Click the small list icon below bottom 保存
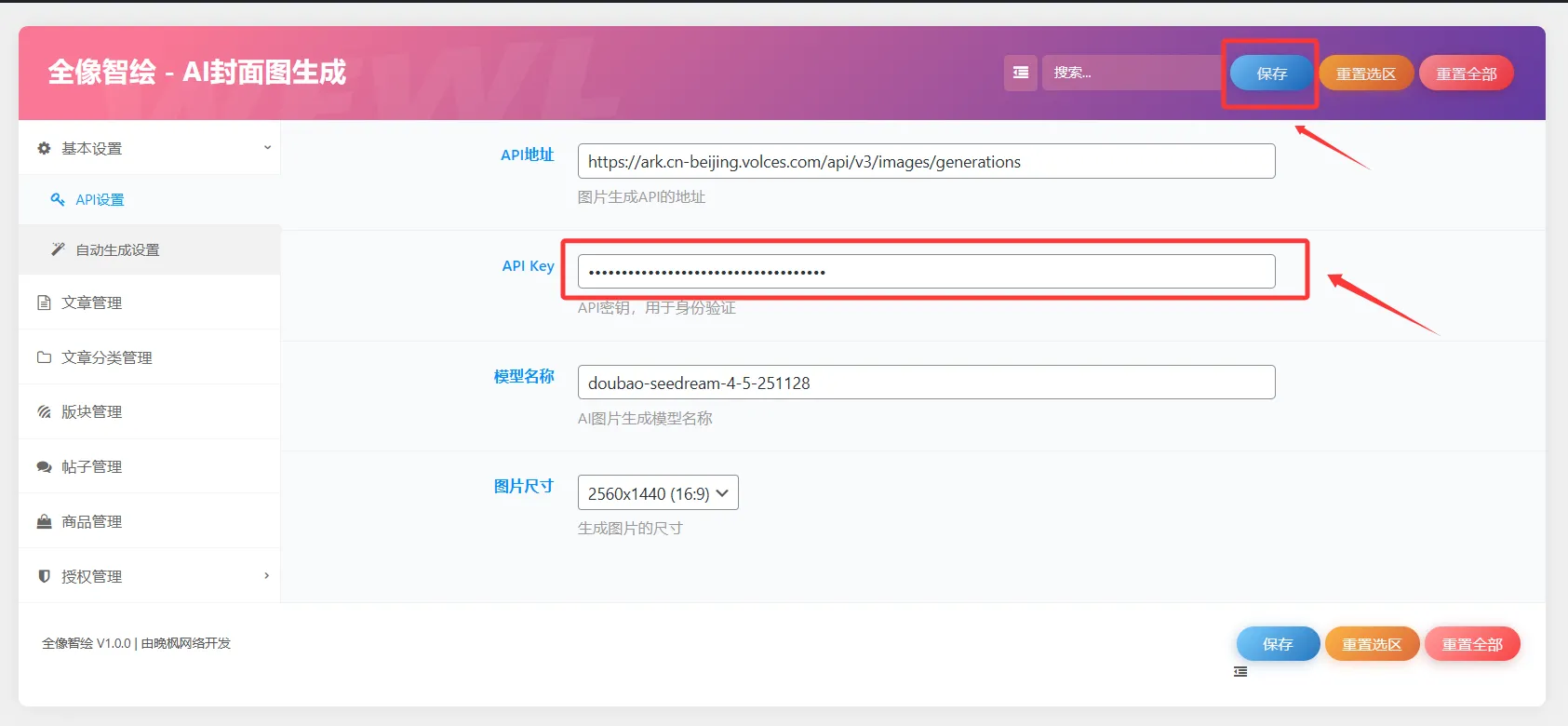Viewport: 1568px width, 726px height. pyautogui.click(x=1240, y=672)
